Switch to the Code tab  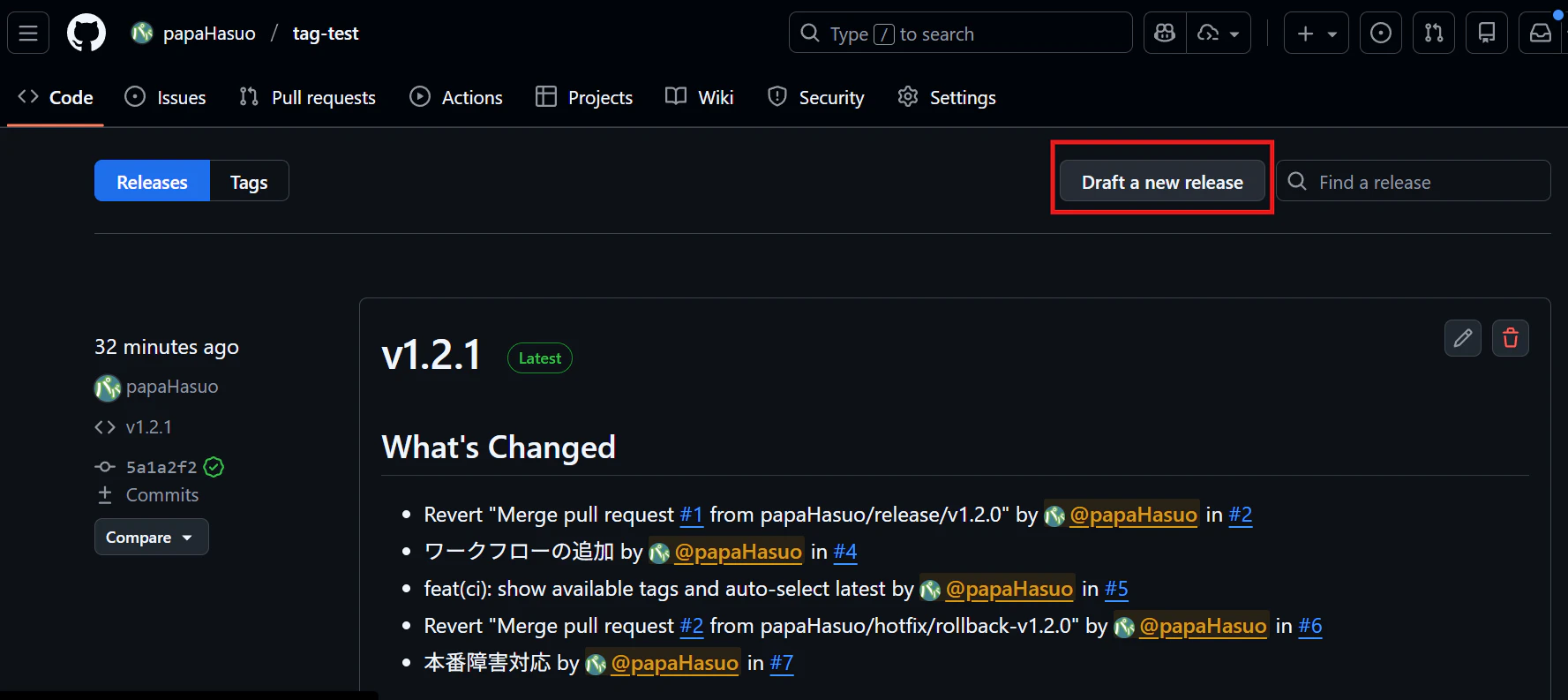pyautogui.click(x=56, y=97)
